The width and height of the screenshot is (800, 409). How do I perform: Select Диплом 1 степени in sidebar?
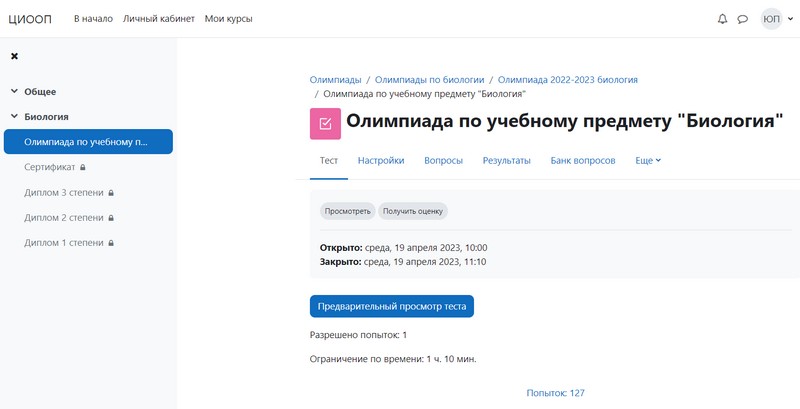pyautogui.click(x=64, y=242)
